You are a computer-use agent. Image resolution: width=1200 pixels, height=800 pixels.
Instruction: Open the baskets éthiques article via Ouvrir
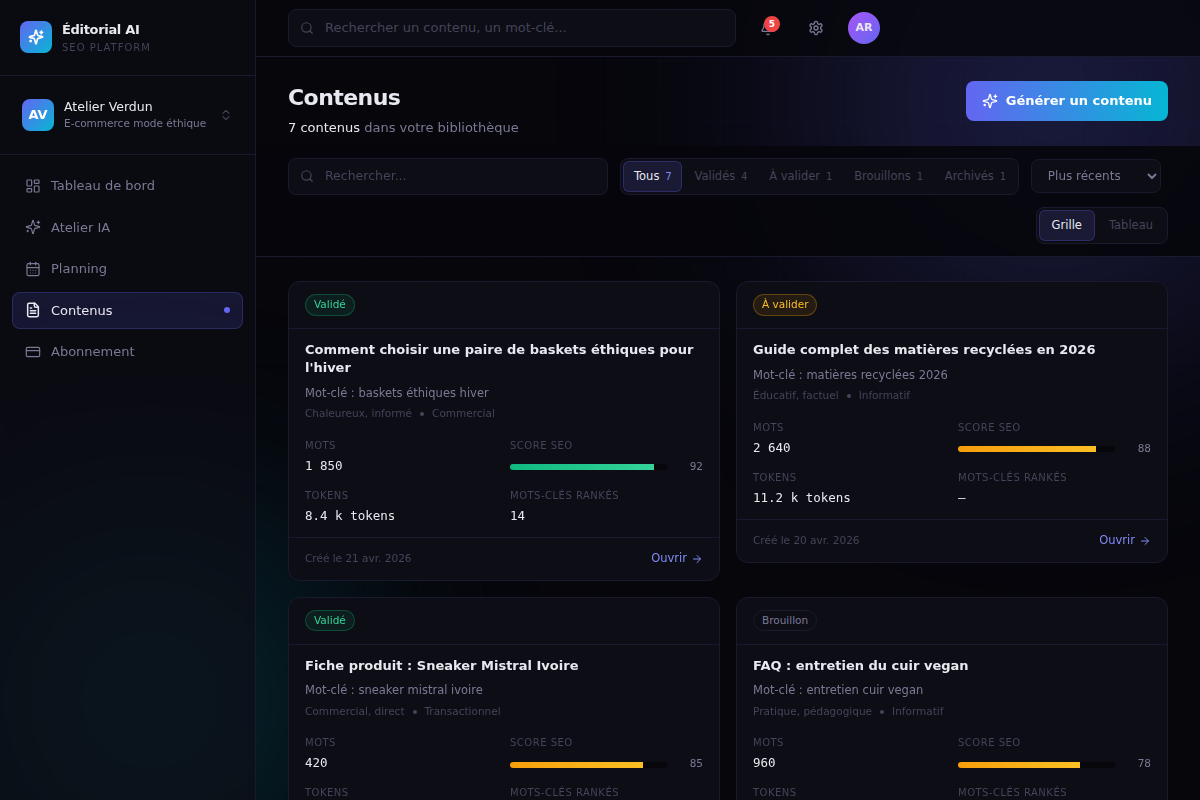click(676, 559)
